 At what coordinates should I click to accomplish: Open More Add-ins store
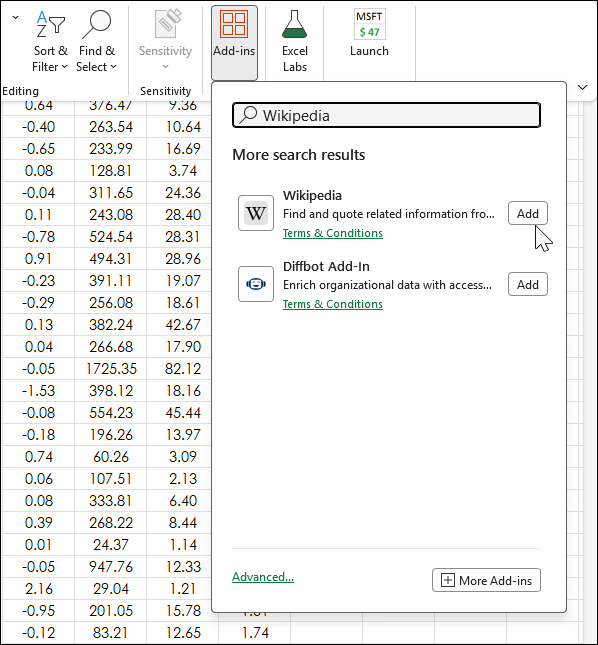tap(486, 580)
